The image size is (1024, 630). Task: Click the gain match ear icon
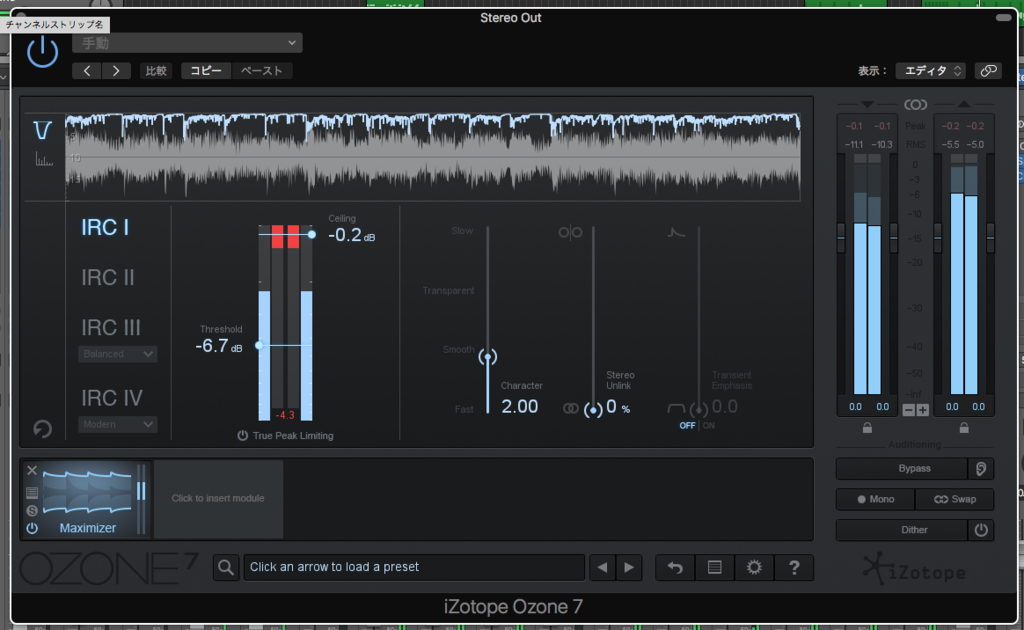click(x=981, y=469)
